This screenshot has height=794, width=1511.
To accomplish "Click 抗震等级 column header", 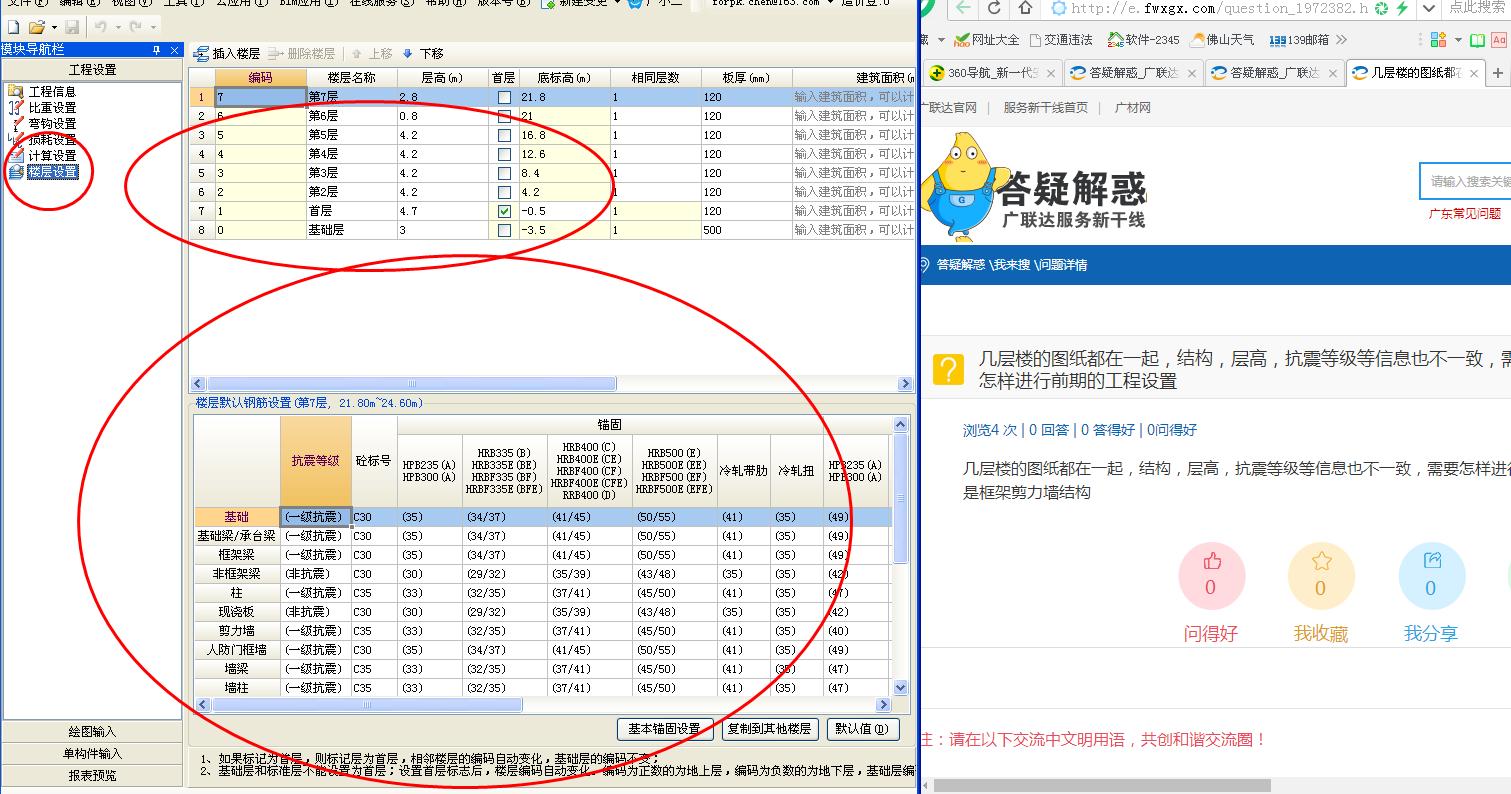I will tap(316, 461).
